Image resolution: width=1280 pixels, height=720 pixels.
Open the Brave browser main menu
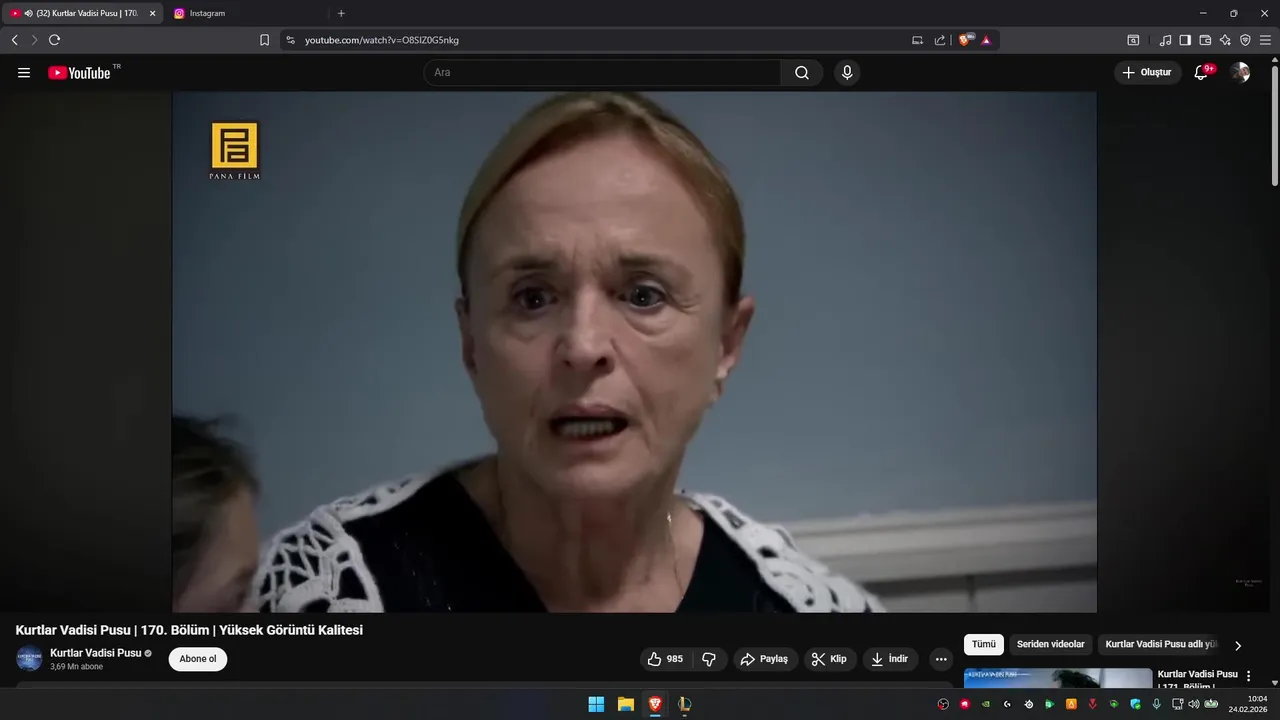click(1265, 40)
